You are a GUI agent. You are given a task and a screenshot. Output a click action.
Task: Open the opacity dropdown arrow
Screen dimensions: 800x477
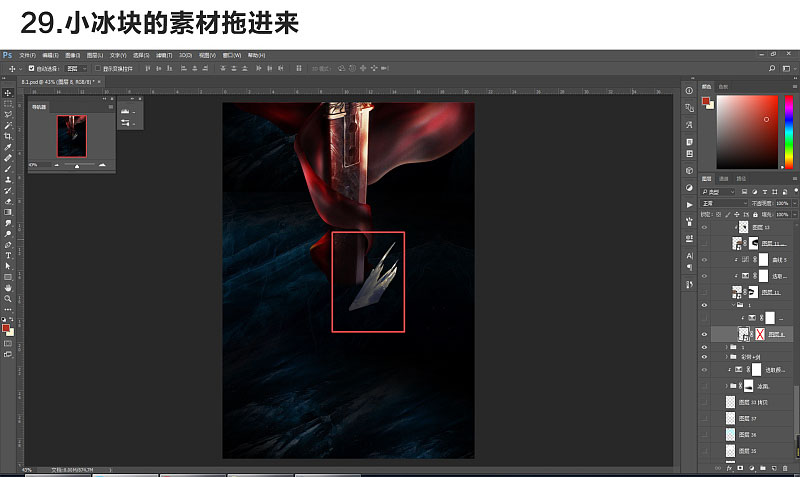point(794,203)
